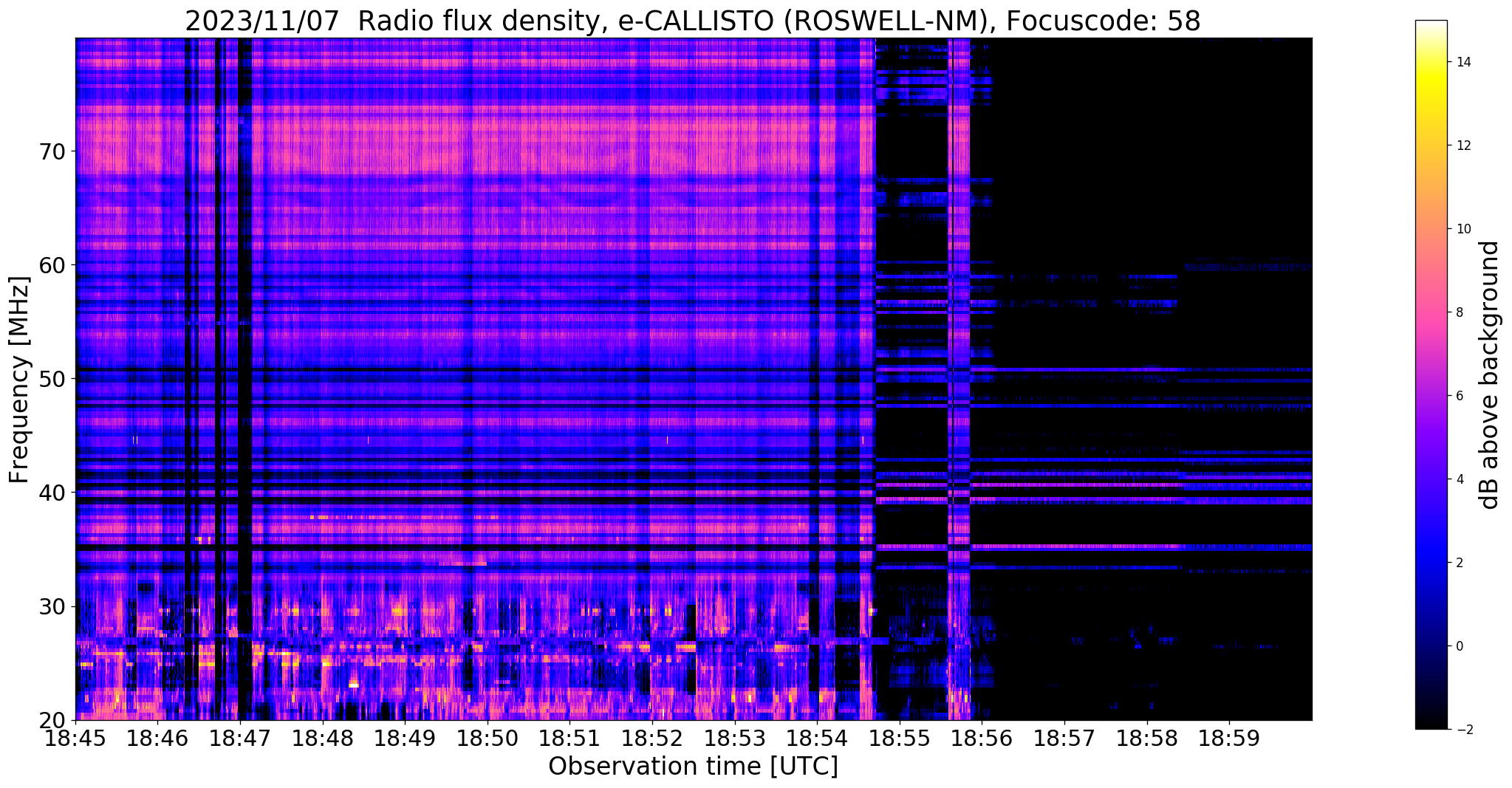
Task: Click the 18:59 time tick label
Action: click(1229, 737)
